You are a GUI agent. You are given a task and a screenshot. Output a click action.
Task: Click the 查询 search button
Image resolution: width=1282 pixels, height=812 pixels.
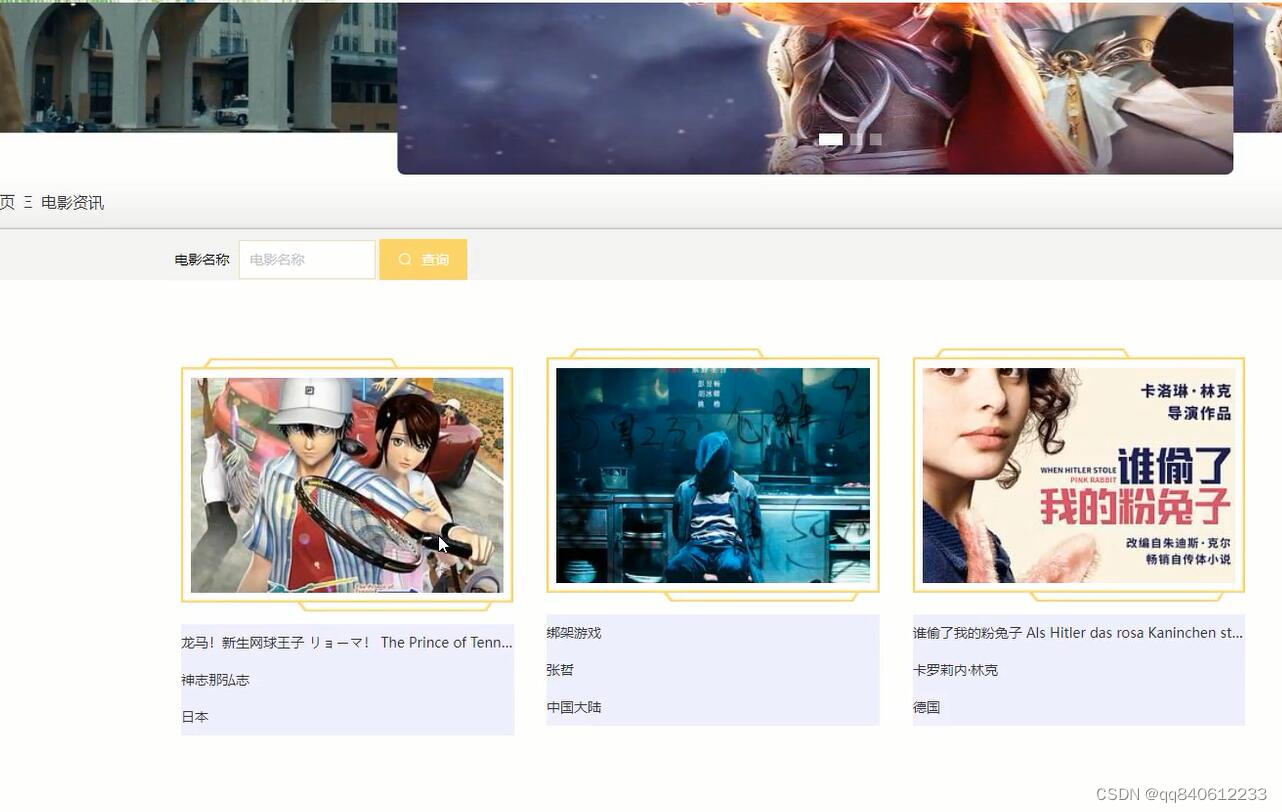[x=423, y=260]
